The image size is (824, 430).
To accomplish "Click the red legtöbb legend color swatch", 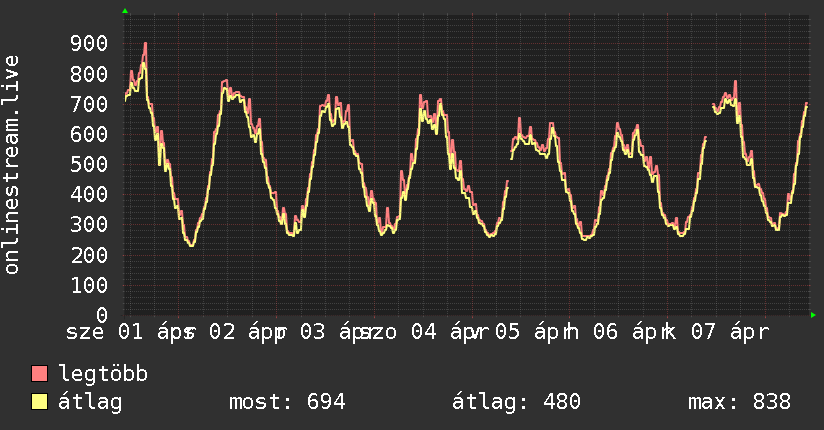I will (40, 375).
